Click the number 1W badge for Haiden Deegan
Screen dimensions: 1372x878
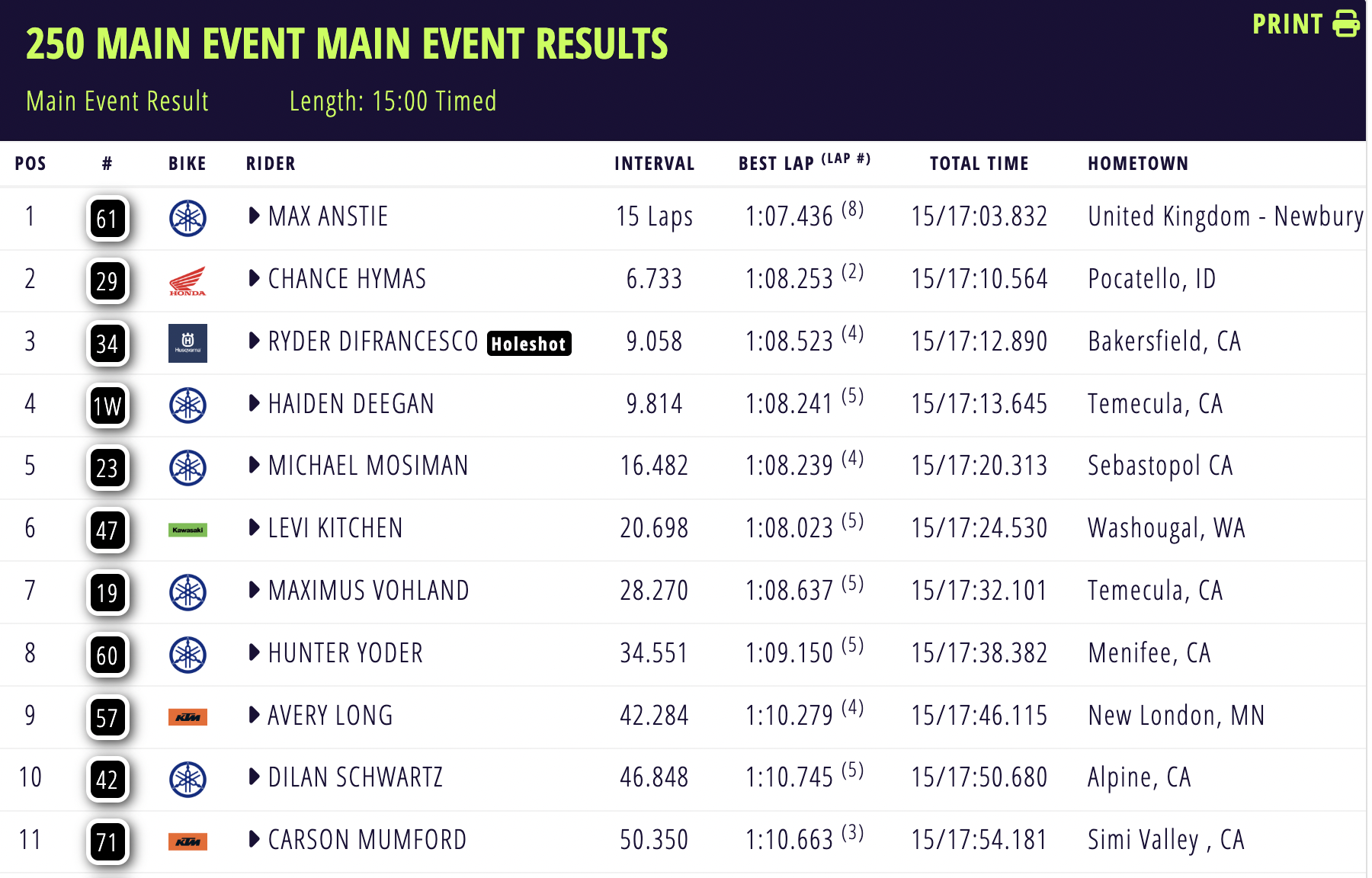[107, 405]
